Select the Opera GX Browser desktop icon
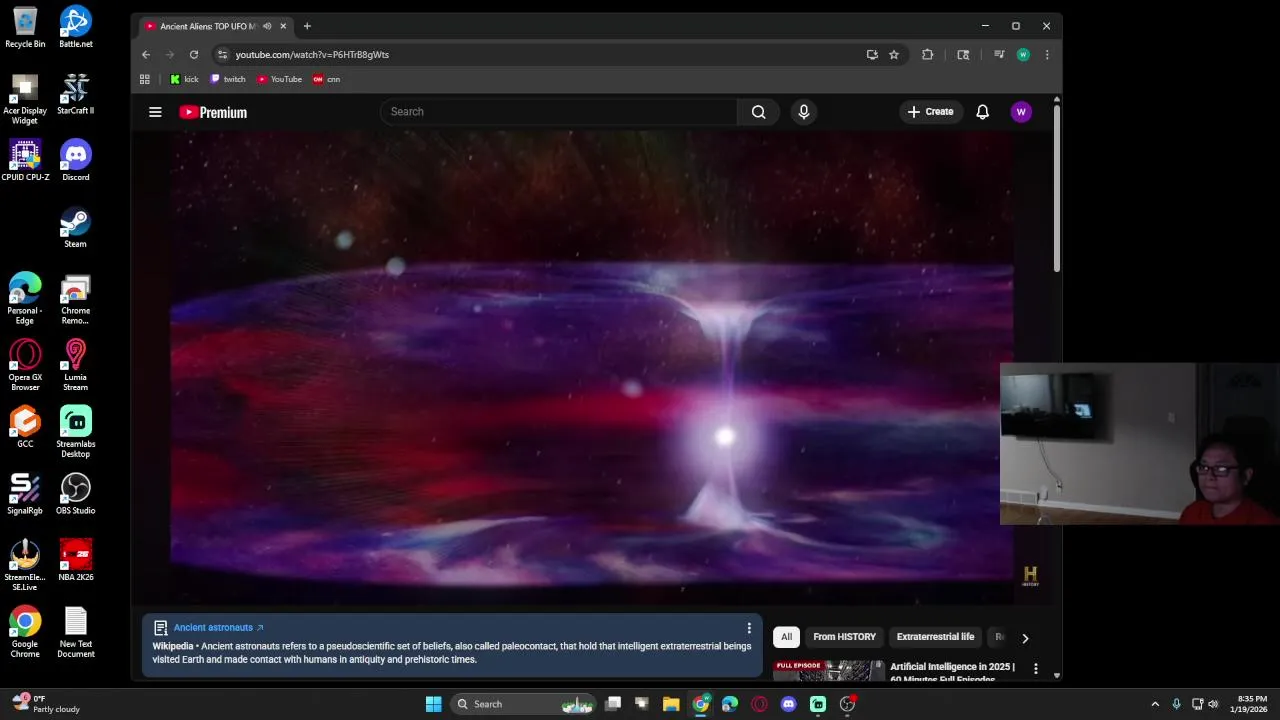Screen dimensions: 1280x720 point(25,365)
